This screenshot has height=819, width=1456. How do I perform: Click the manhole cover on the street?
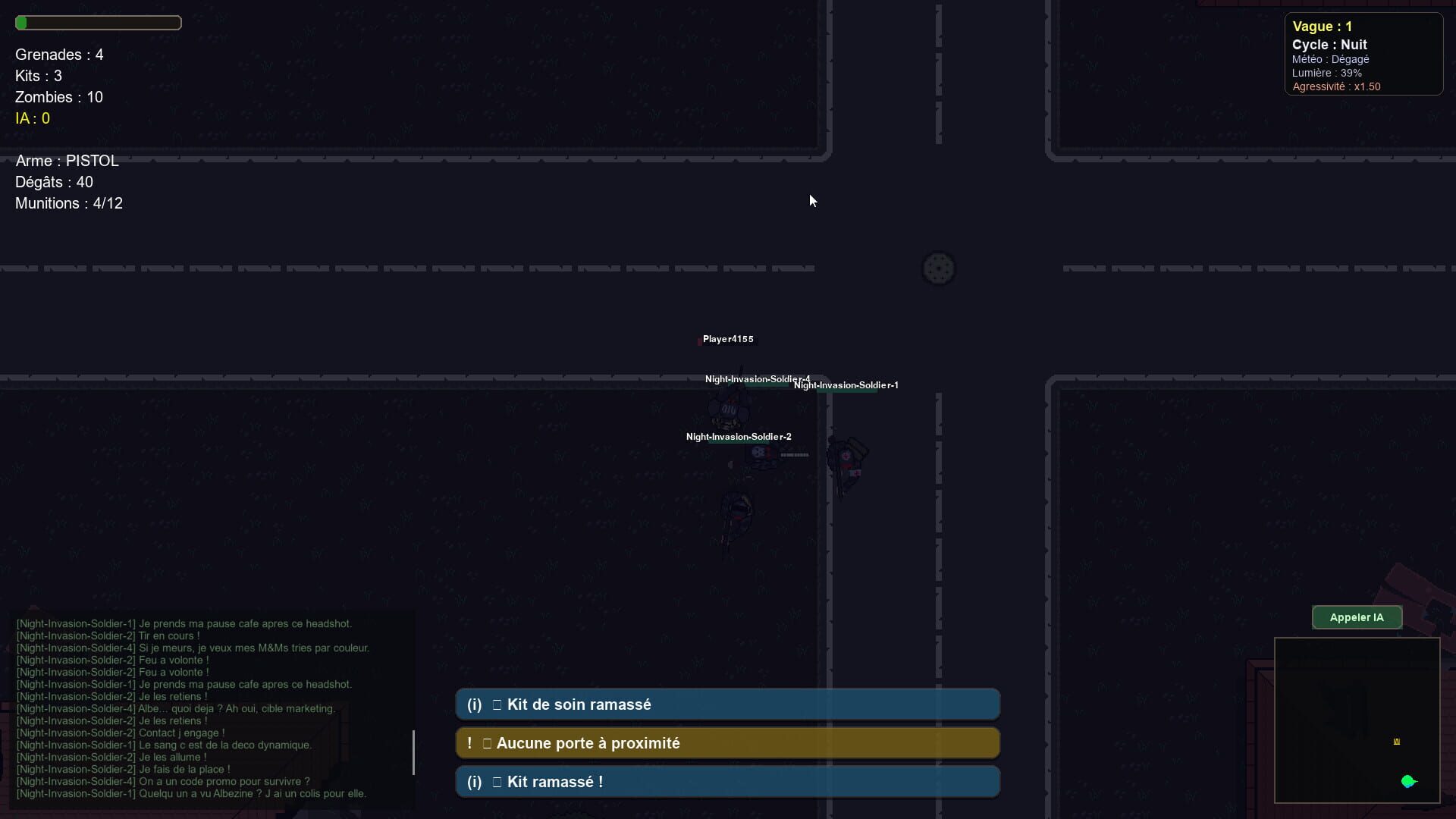[939, 268]
